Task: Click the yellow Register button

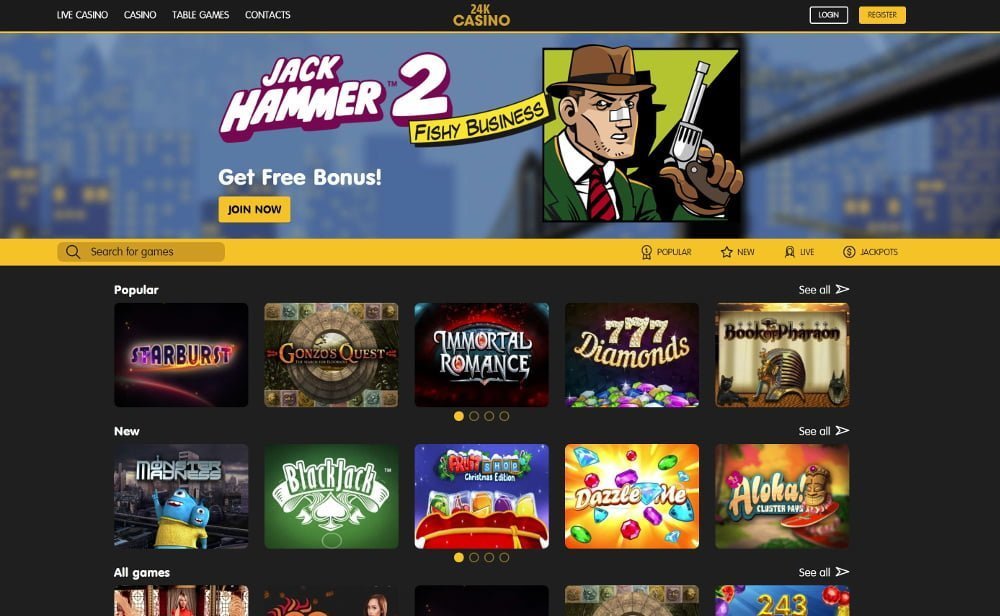Action: pyautogui.click(x=882, y=15)
